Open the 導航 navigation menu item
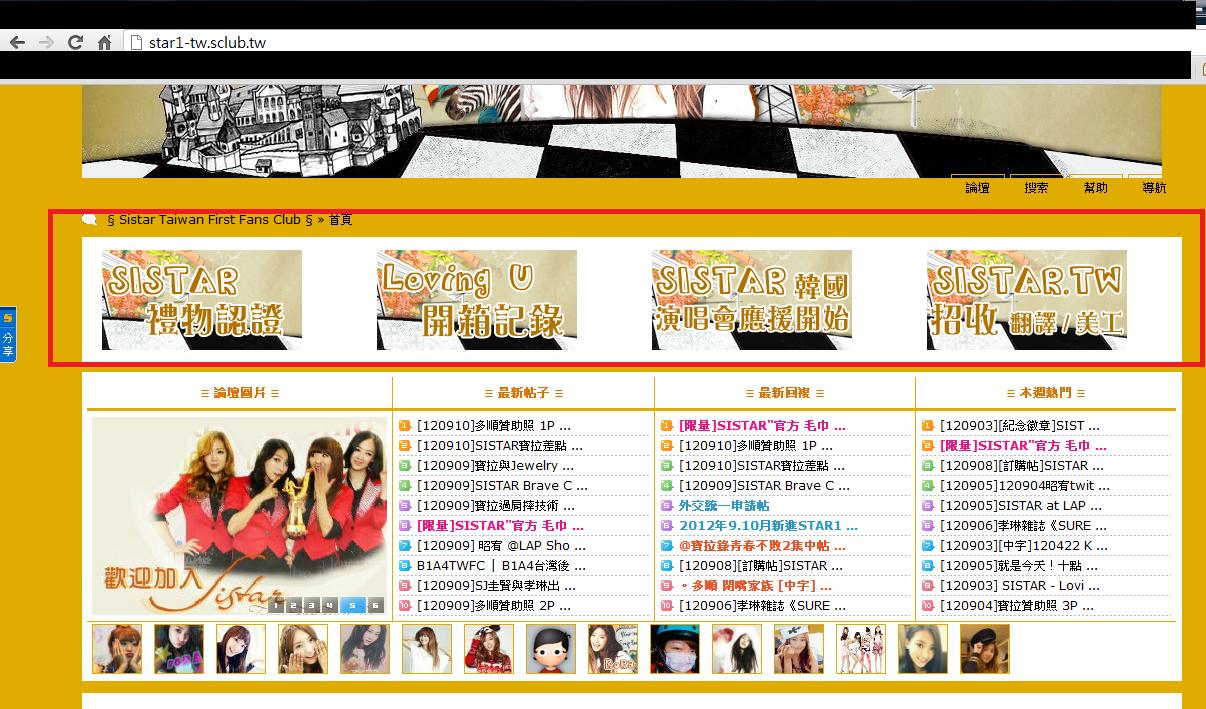This screenshot has width=1206, height=709. pos(1153,188)
